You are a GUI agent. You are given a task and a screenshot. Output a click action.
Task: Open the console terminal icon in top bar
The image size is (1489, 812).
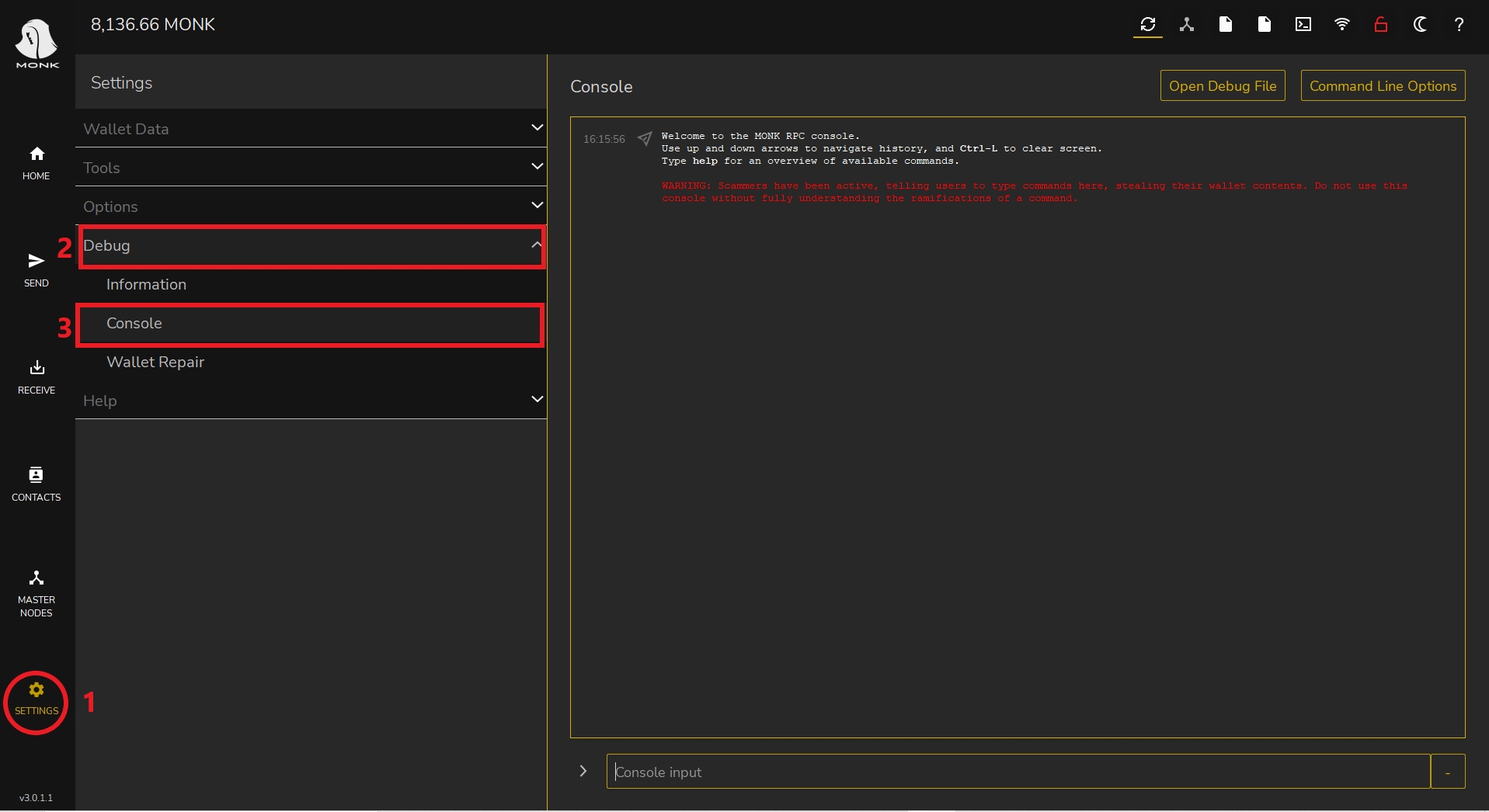1303,24
